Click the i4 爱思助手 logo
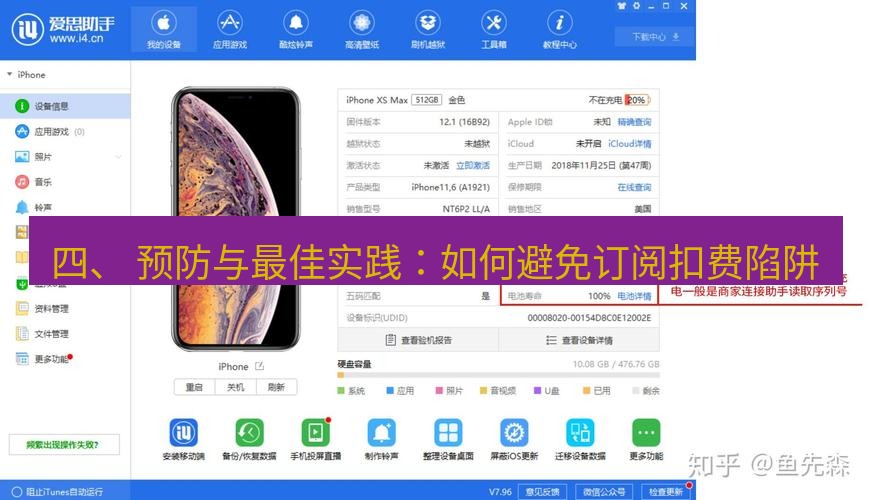The height and width of the screenshot is (500, 872). click(x=63, y=29)
